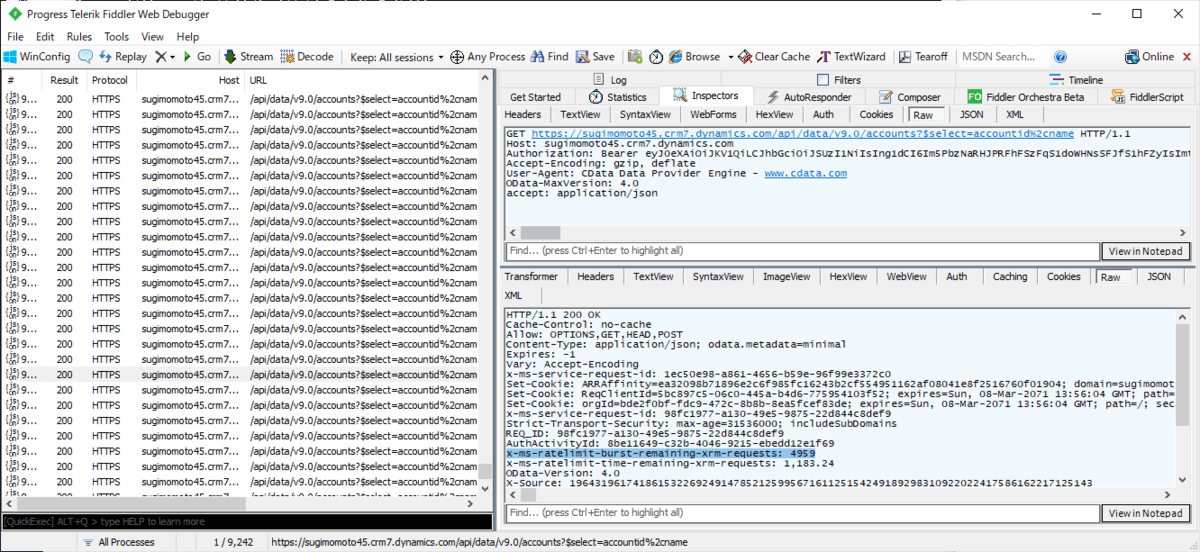This screenshot has width=1200, height=552.
Task: Open the Help menu
Action: pos(188,37)
